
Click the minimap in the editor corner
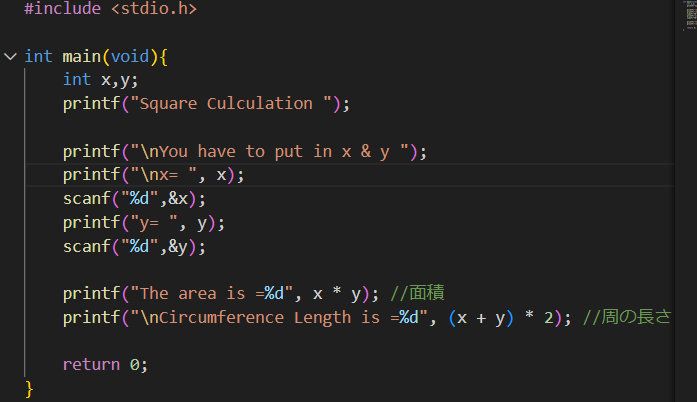690,15
